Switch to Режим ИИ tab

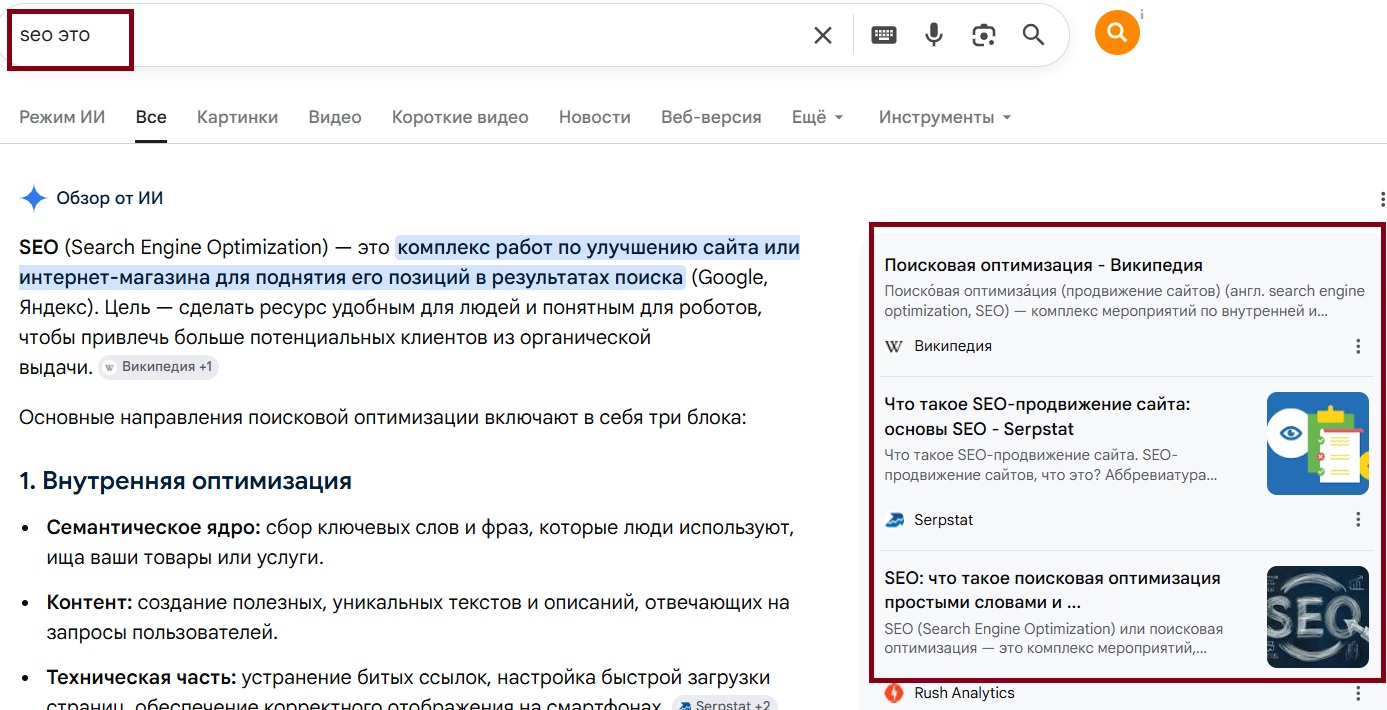pyautogui.click(x=62, y=117)
